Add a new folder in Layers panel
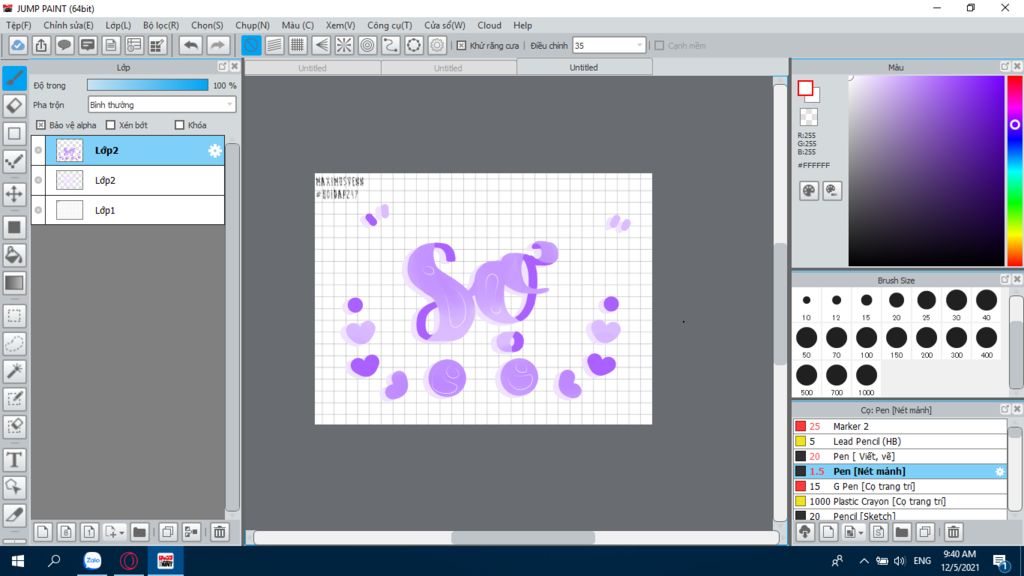The width and height of the screenshot is (1024, 576). [139, 532]
